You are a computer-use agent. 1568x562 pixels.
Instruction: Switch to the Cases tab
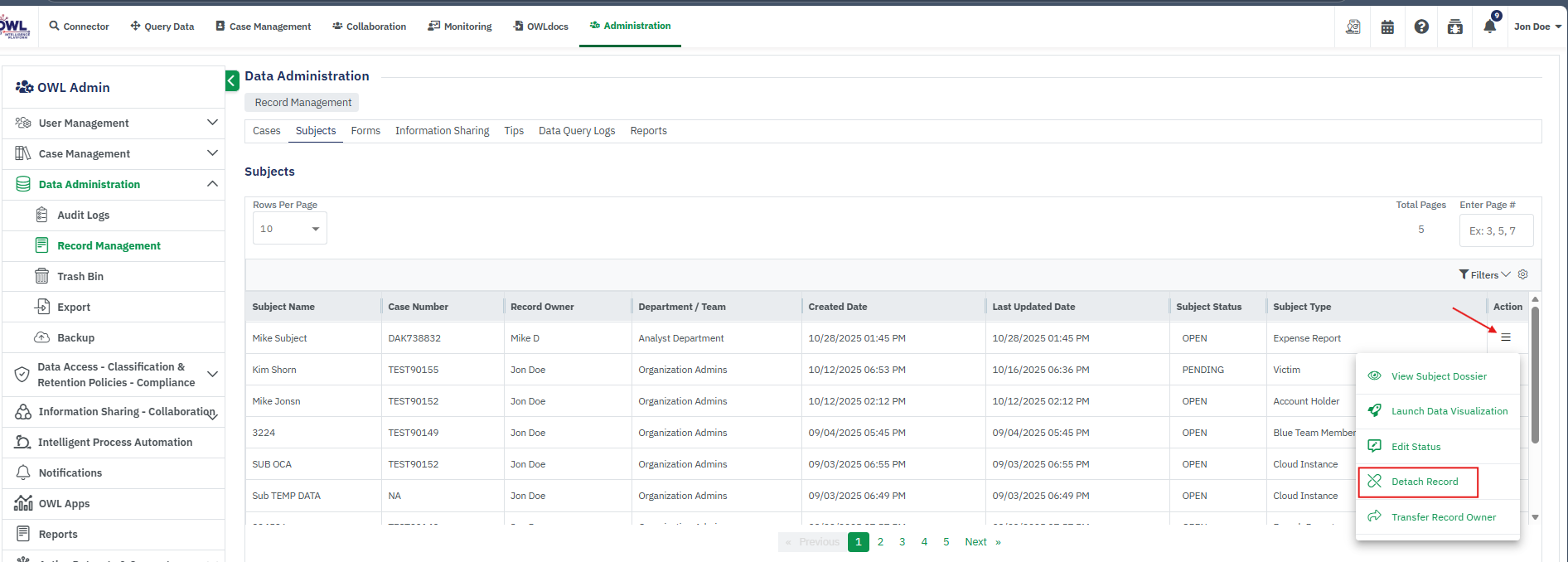[x=266, y=131]
